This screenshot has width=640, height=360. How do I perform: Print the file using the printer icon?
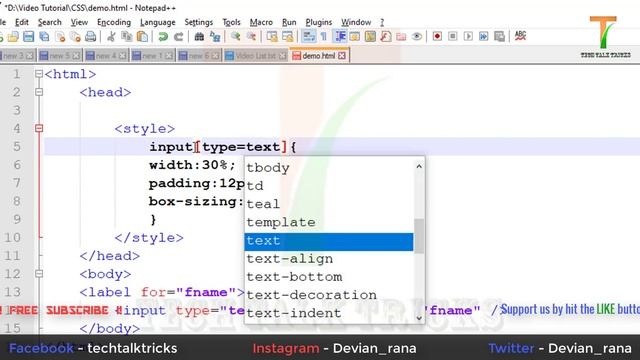[90, 37]
